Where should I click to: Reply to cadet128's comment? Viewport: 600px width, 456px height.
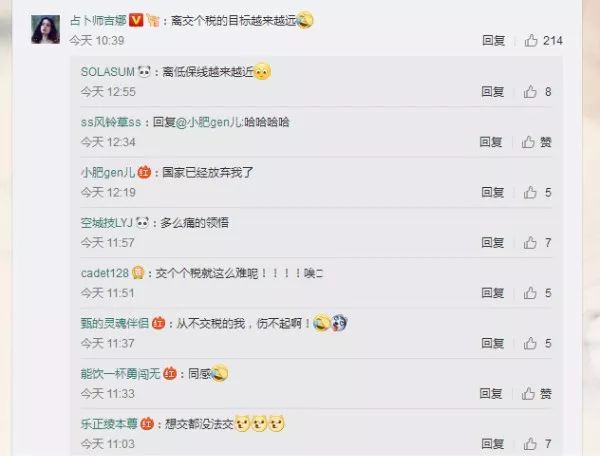click(x=492, y=293)
